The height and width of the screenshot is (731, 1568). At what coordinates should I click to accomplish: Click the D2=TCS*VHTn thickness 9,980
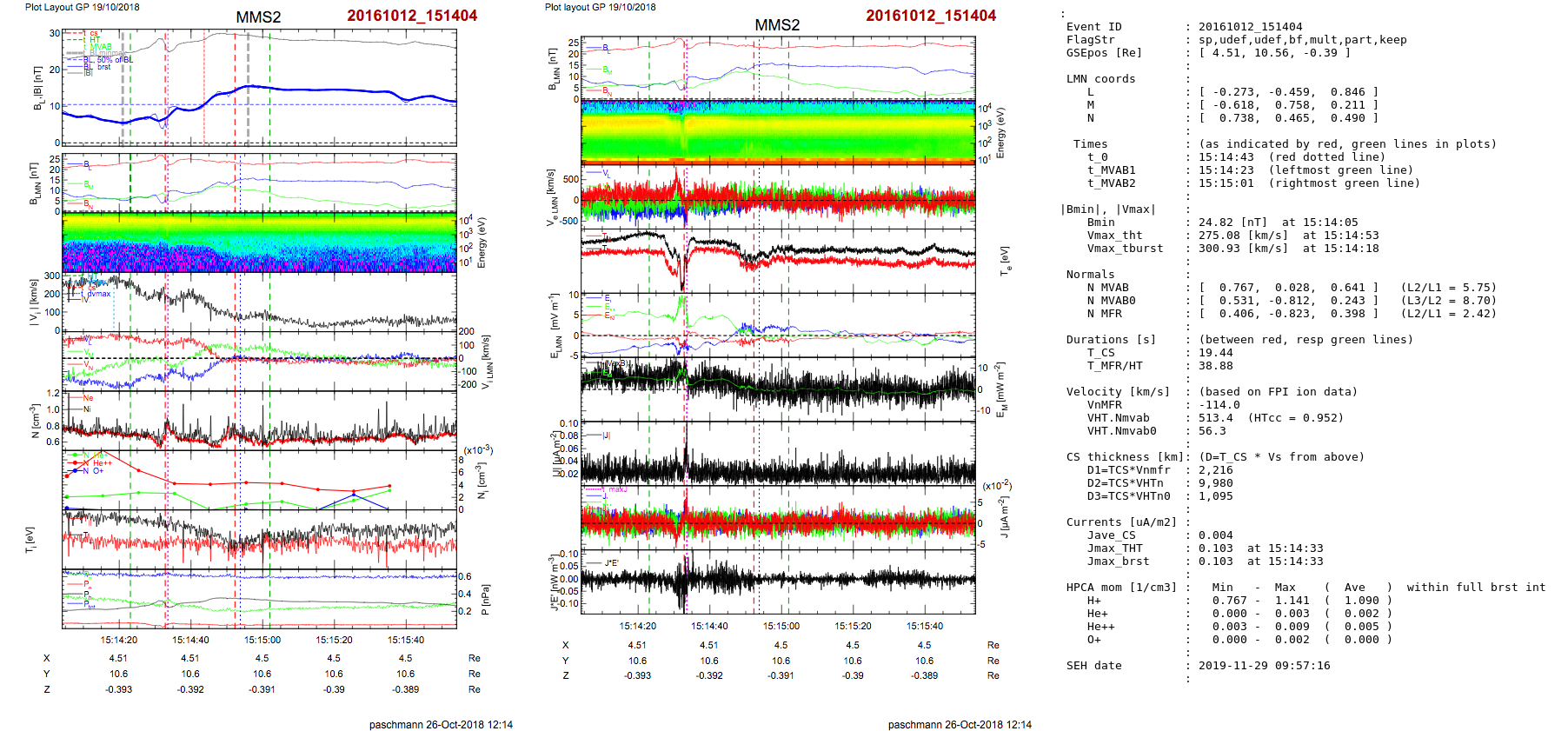click(x=1215, y=483)
